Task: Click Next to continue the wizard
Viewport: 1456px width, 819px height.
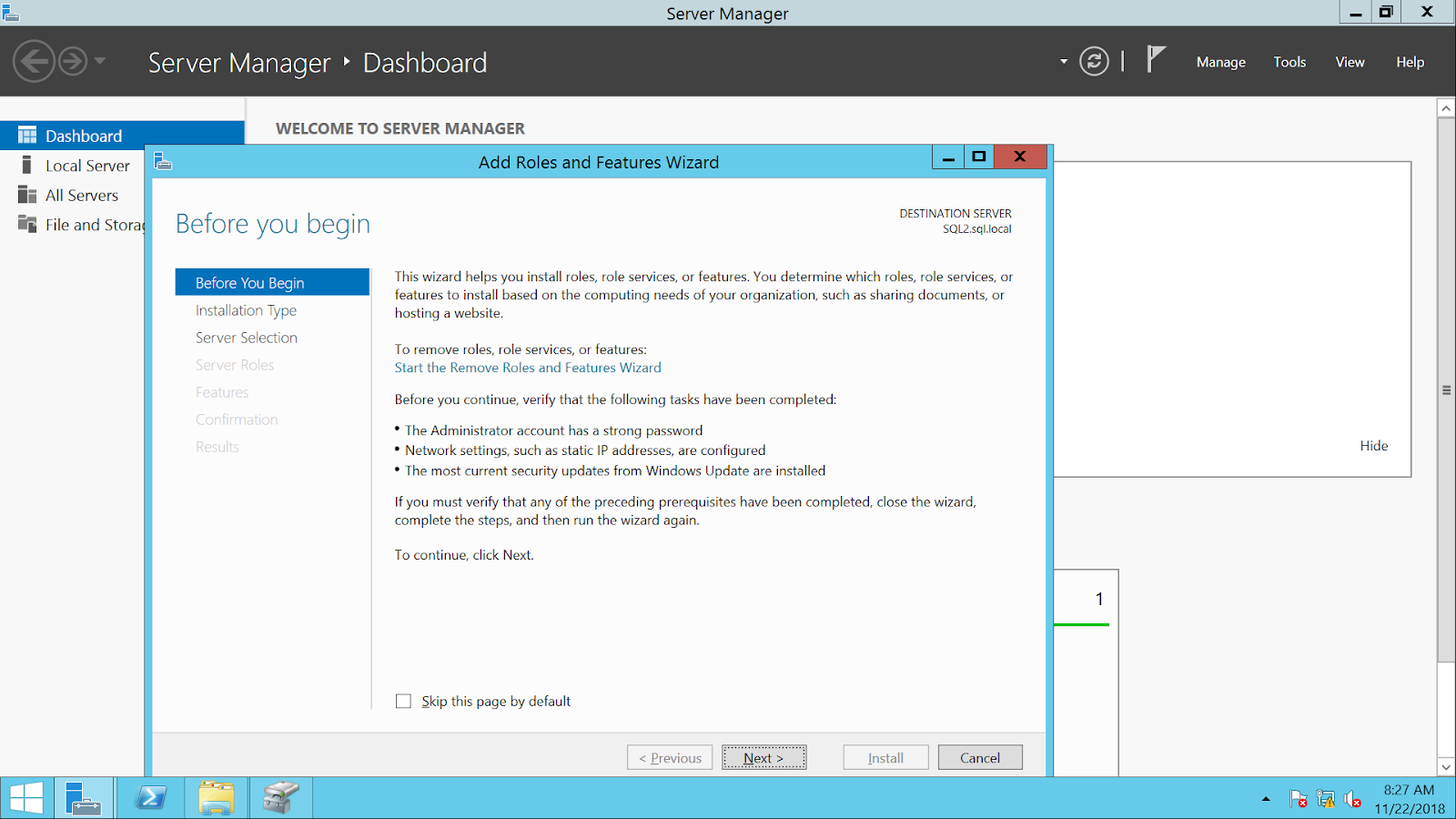Action: pos(763,757)
